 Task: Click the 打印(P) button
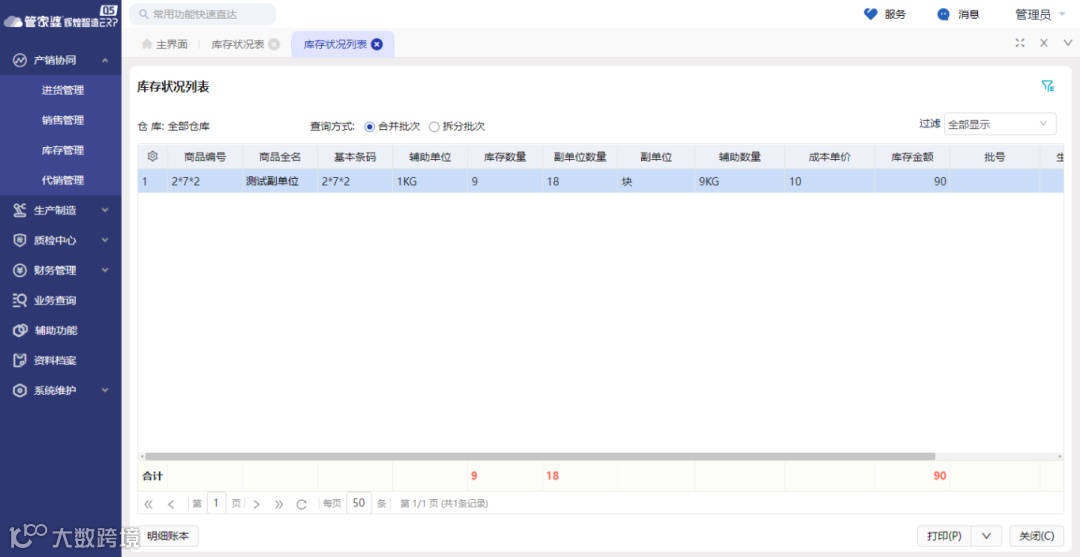(944, 536)
